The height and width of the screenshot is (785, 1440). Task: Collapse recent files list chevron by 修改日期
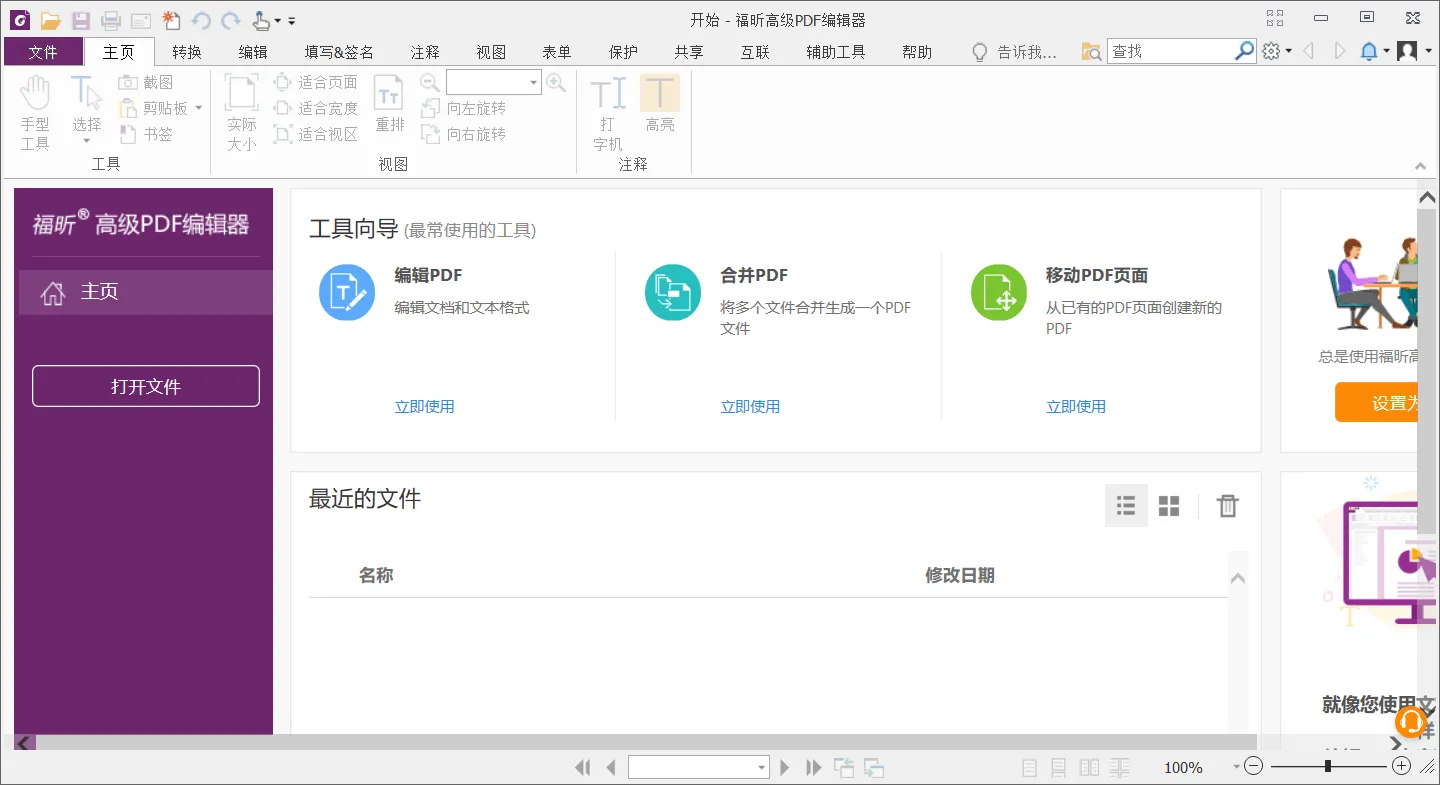pos(1237,578)
